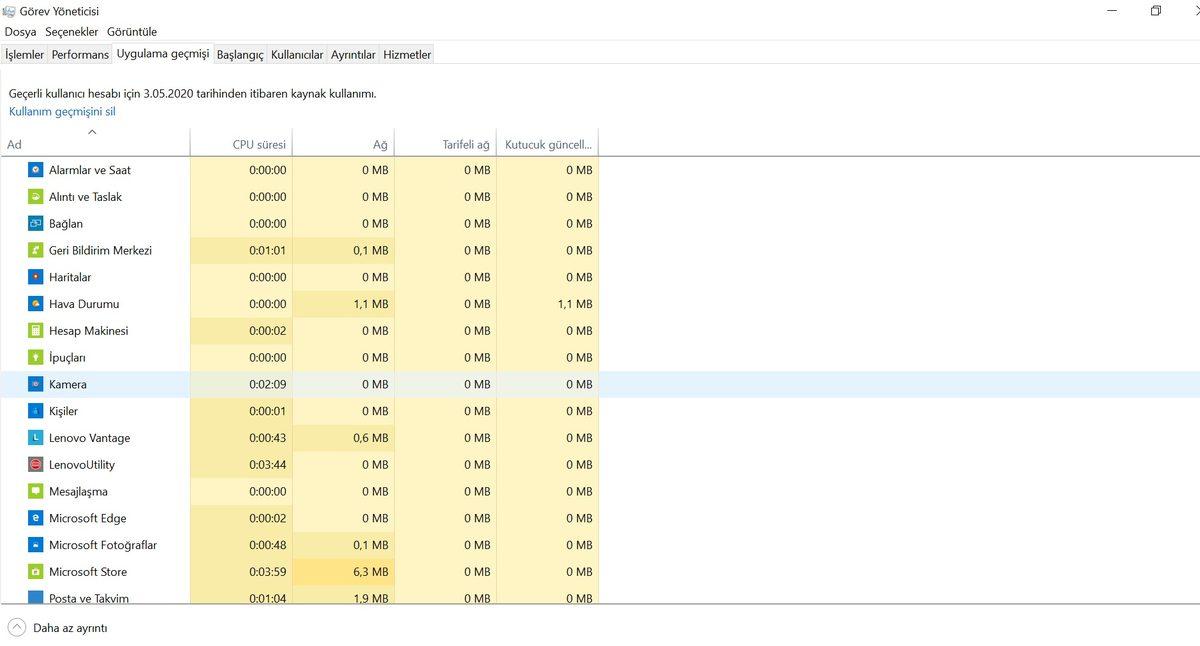Open the Hizmetler tab
The height and width of the screenshot is (646, 1200).
(407, 55)
